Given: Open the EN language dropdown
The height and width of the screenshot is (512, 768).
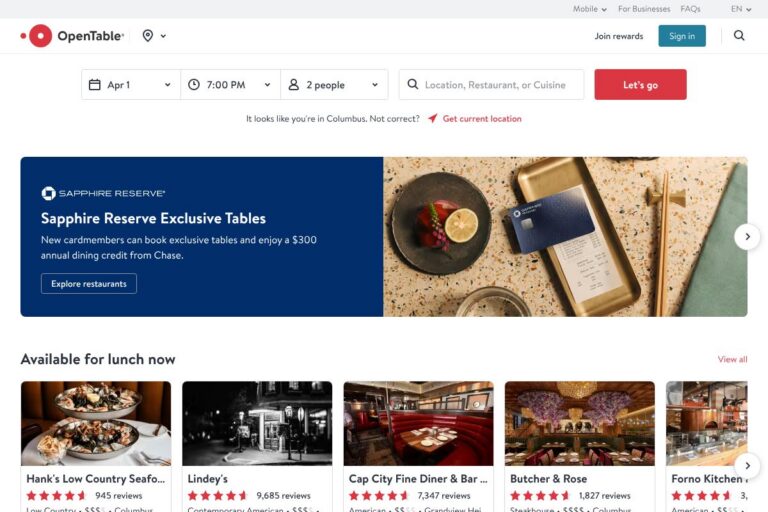Looking at the screenshot, I should 741,9.
